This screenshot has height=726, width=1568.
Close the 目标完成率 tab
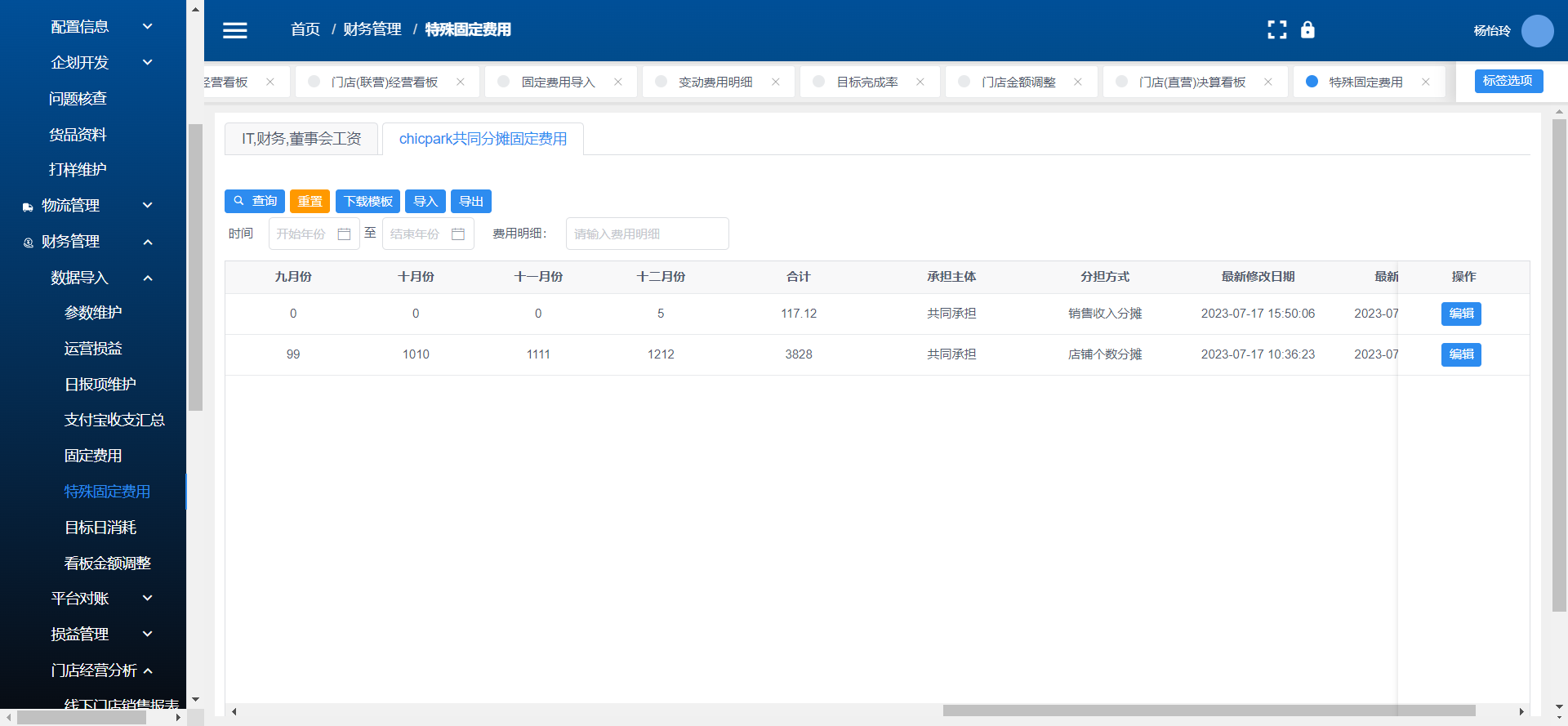point(920,82)
